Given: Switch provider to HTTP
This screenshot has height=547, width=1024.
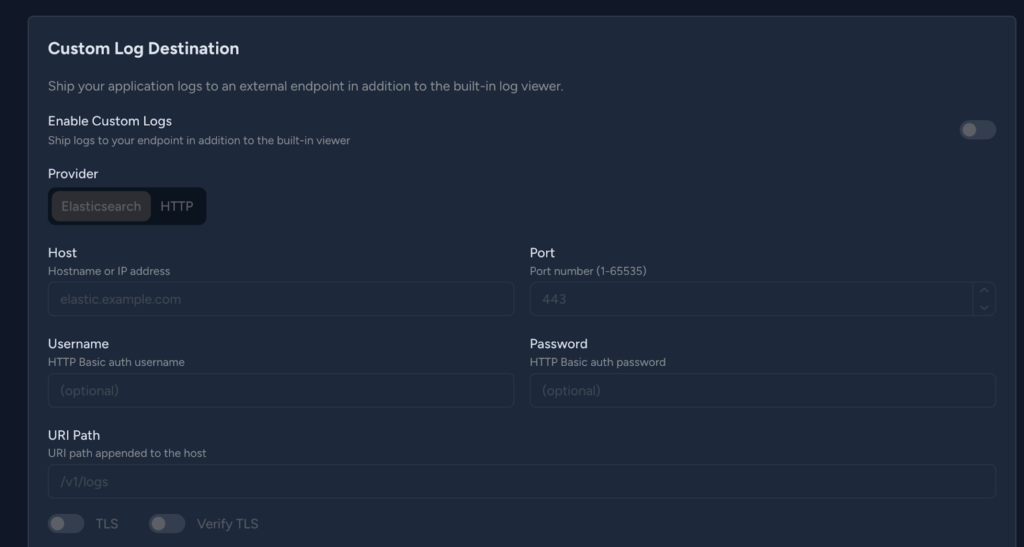Looking at the screenshot, I should click(x=177, y=207).
